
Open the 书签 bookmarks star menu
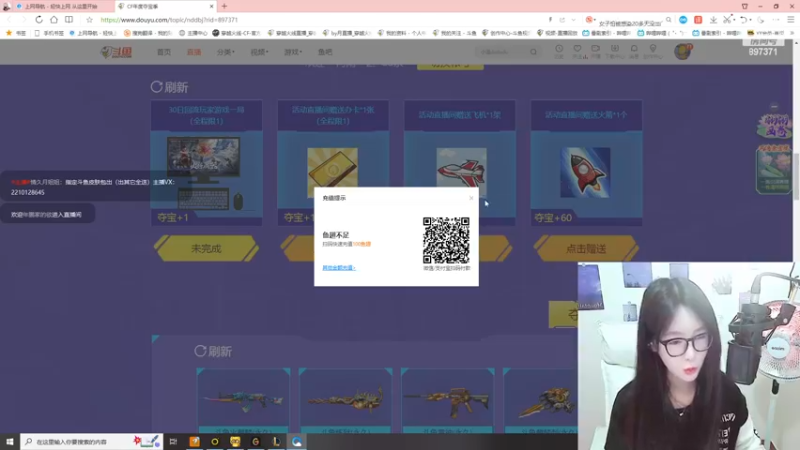(x=15, y=33)
